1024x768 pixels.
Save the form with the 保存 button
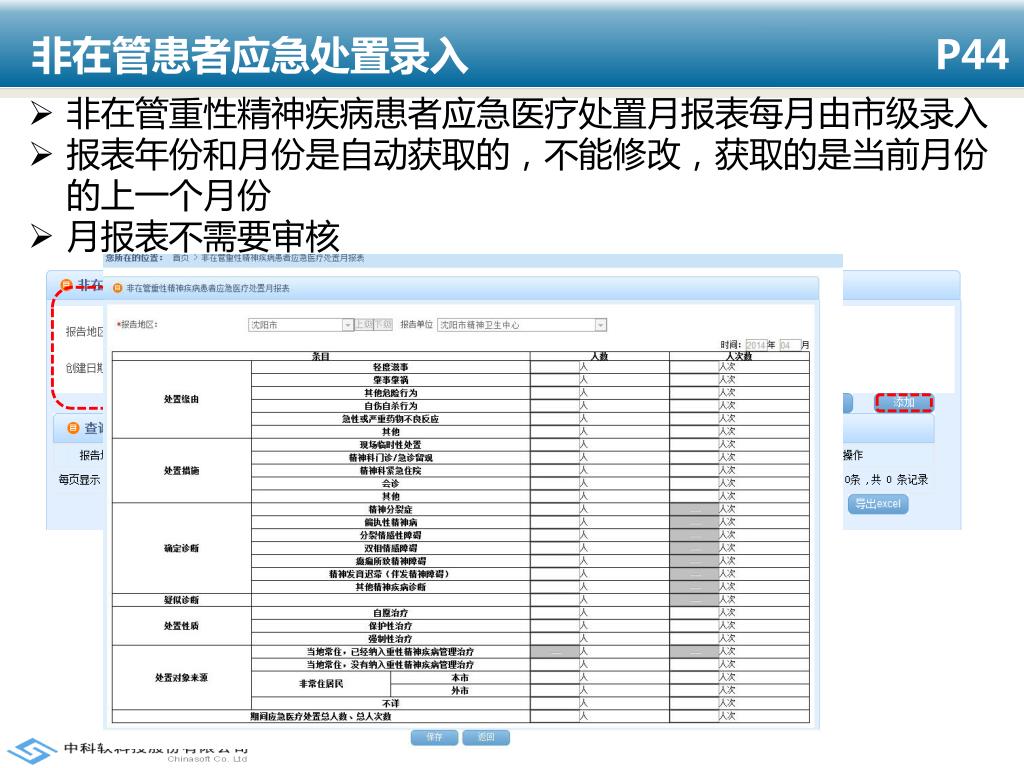pyautogui.click(x=434, y=737)
